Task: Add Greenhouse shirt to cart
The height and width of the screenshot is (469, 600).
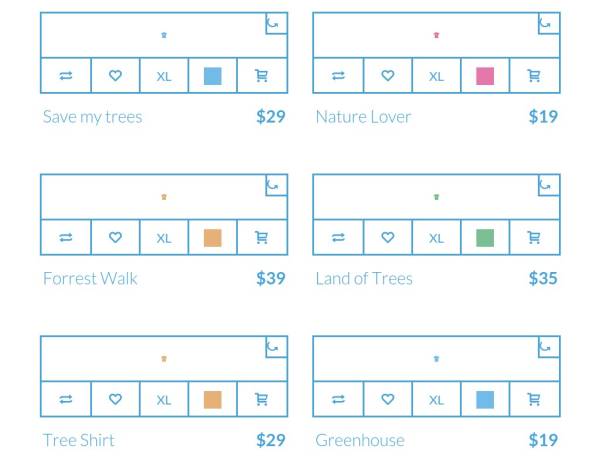Action: coord(534,399)
